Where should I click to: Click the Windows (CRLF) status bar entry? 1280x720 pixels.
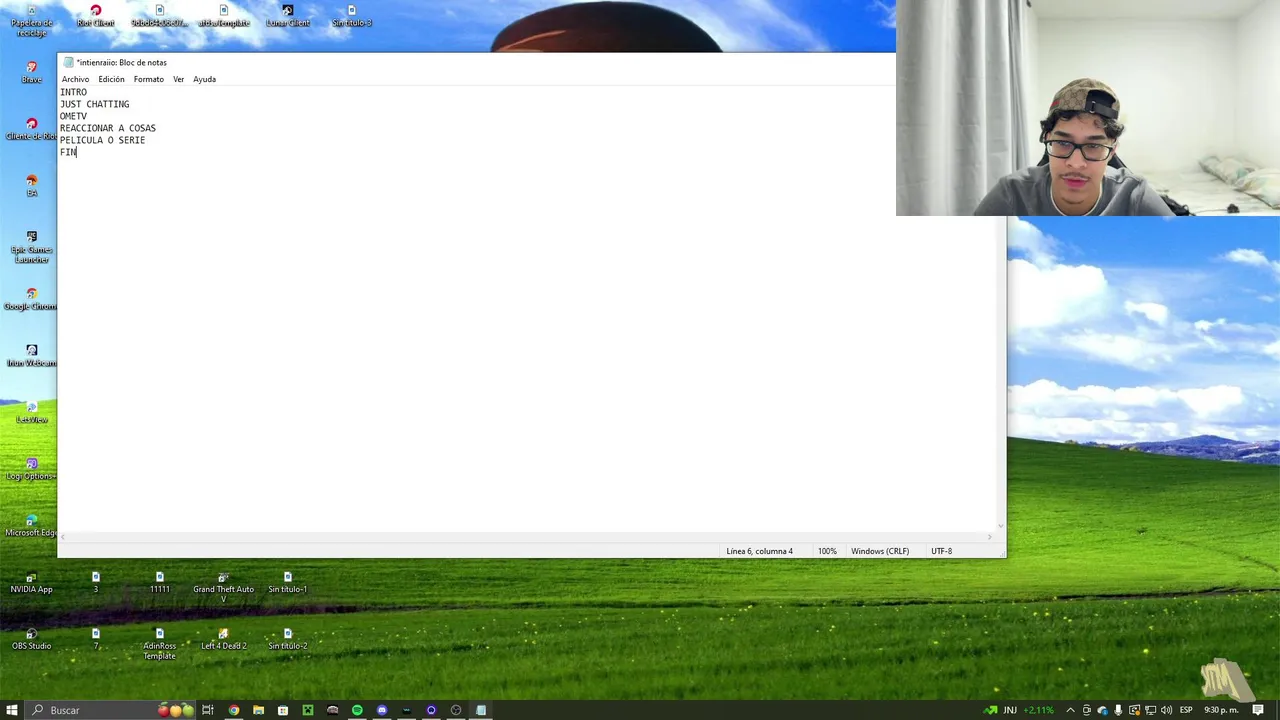pyautogui.click(x=880, y=551)
